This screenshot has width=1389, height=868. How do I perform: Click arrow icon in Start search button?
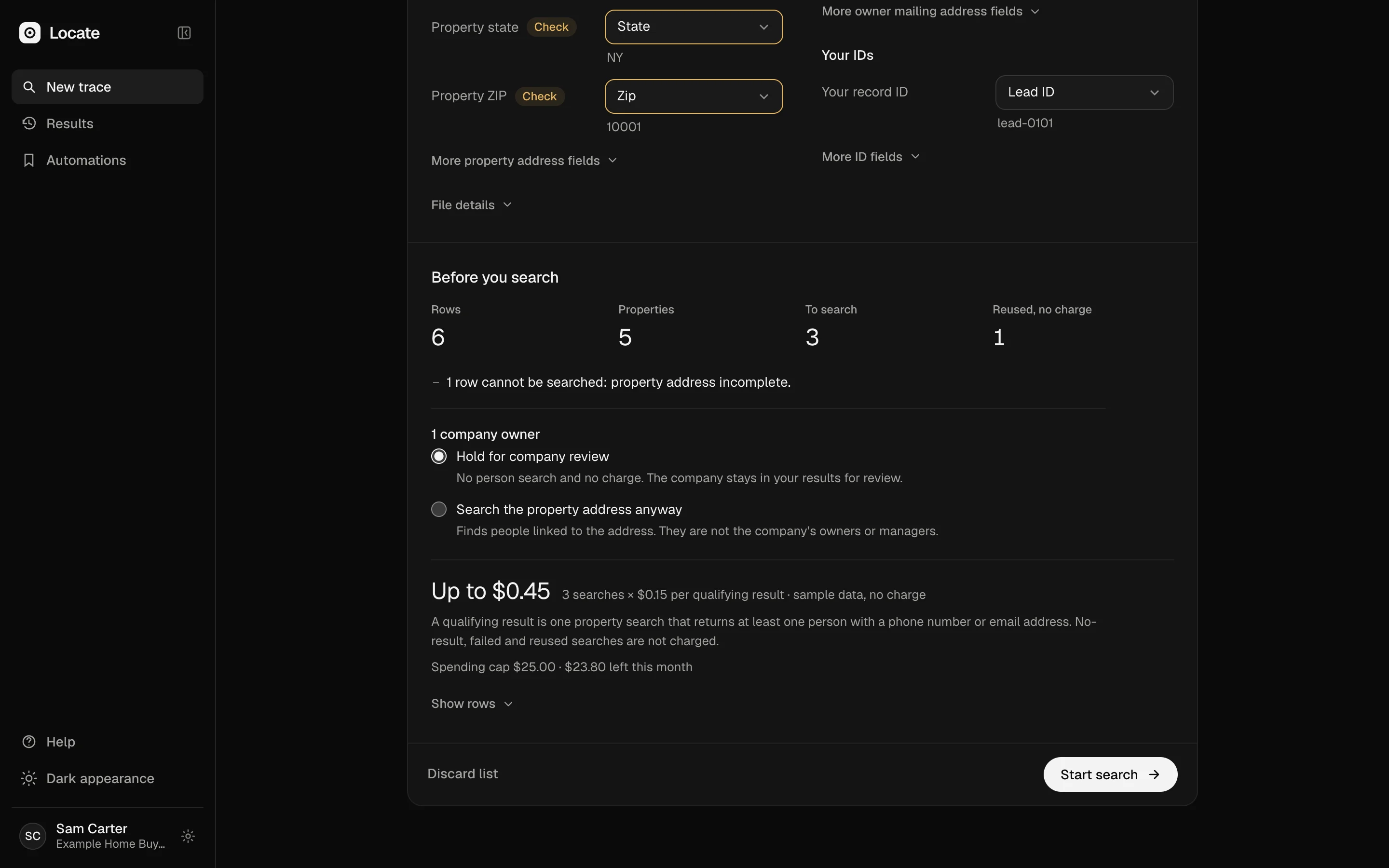click(x=1154, y=774)
